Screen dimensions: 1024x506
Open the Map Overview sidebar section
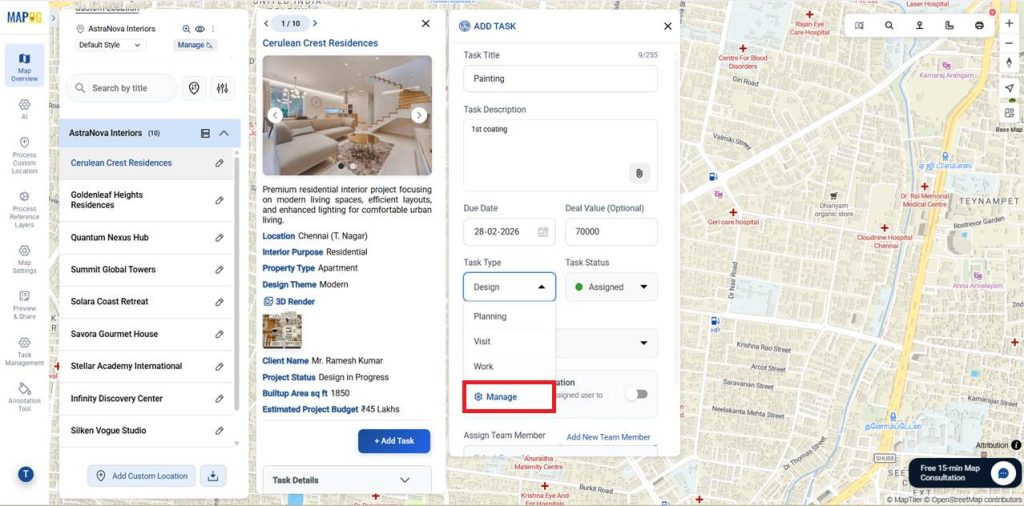[24, 65]
